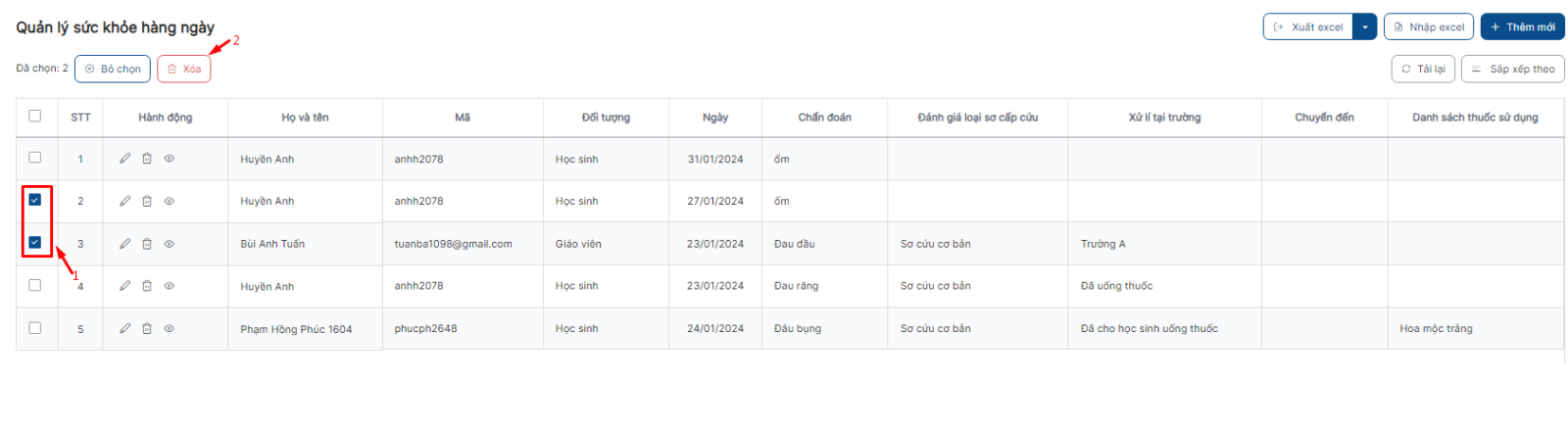Click the eye icon in row 4
This screenshot has height=426, width=1568.
pos(169,286)
